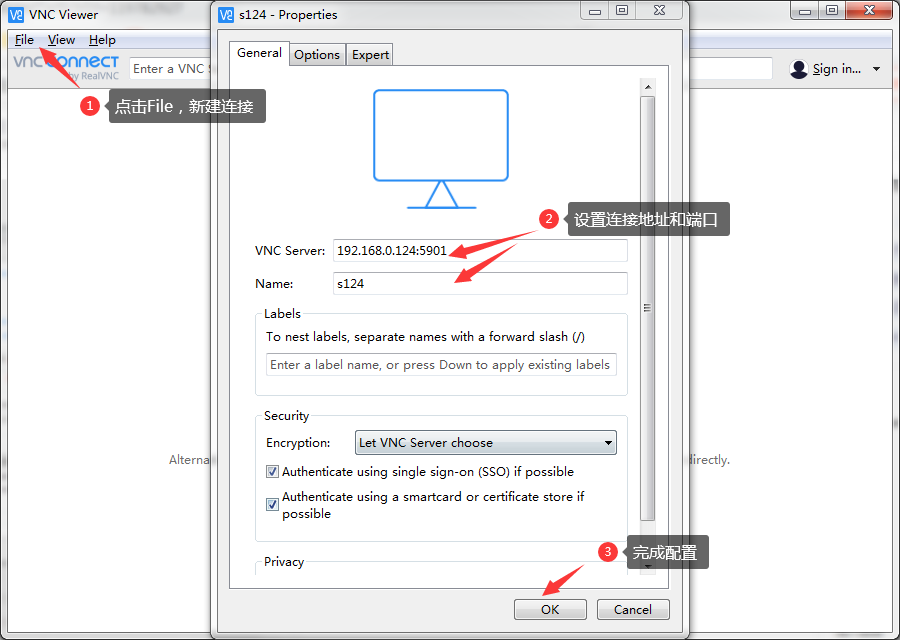Click the VNC Connect logo in main window
This screenshot has width=900, height=640.
[66, 67]
